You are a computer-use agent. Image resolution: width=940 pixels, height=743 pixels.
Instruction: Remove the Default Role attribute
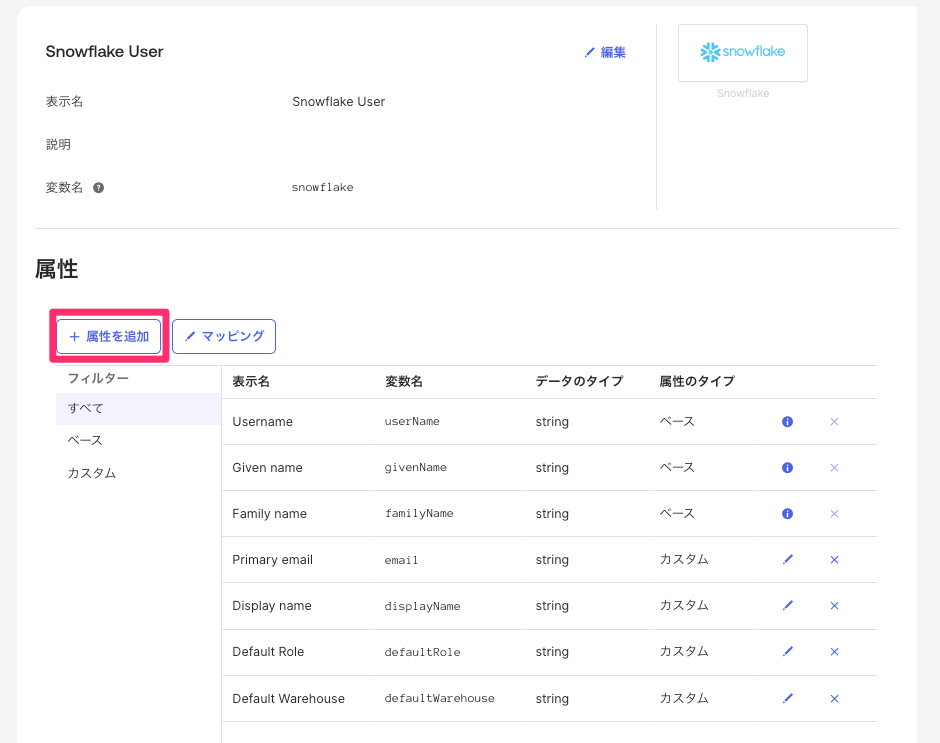tap(834, 652)
